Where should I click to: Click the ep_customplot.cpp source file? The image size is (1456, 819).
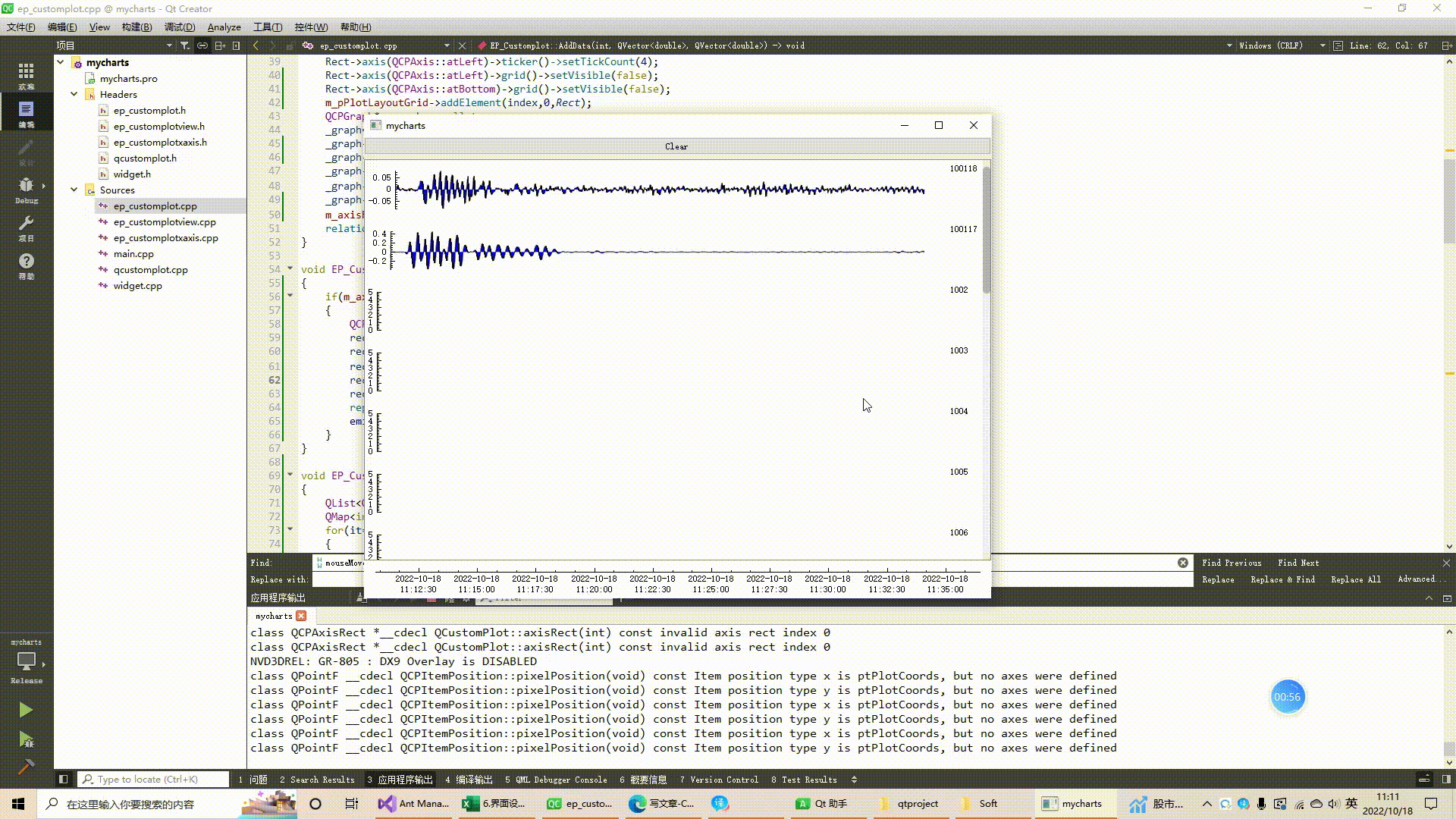156,205
